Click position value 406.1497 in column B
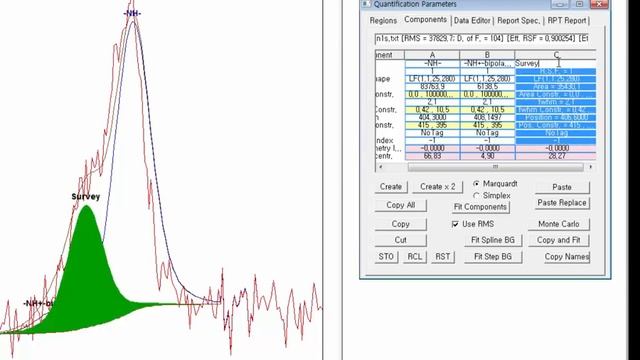The height and width of the screenshot is (360, 640). click(487, 118)
